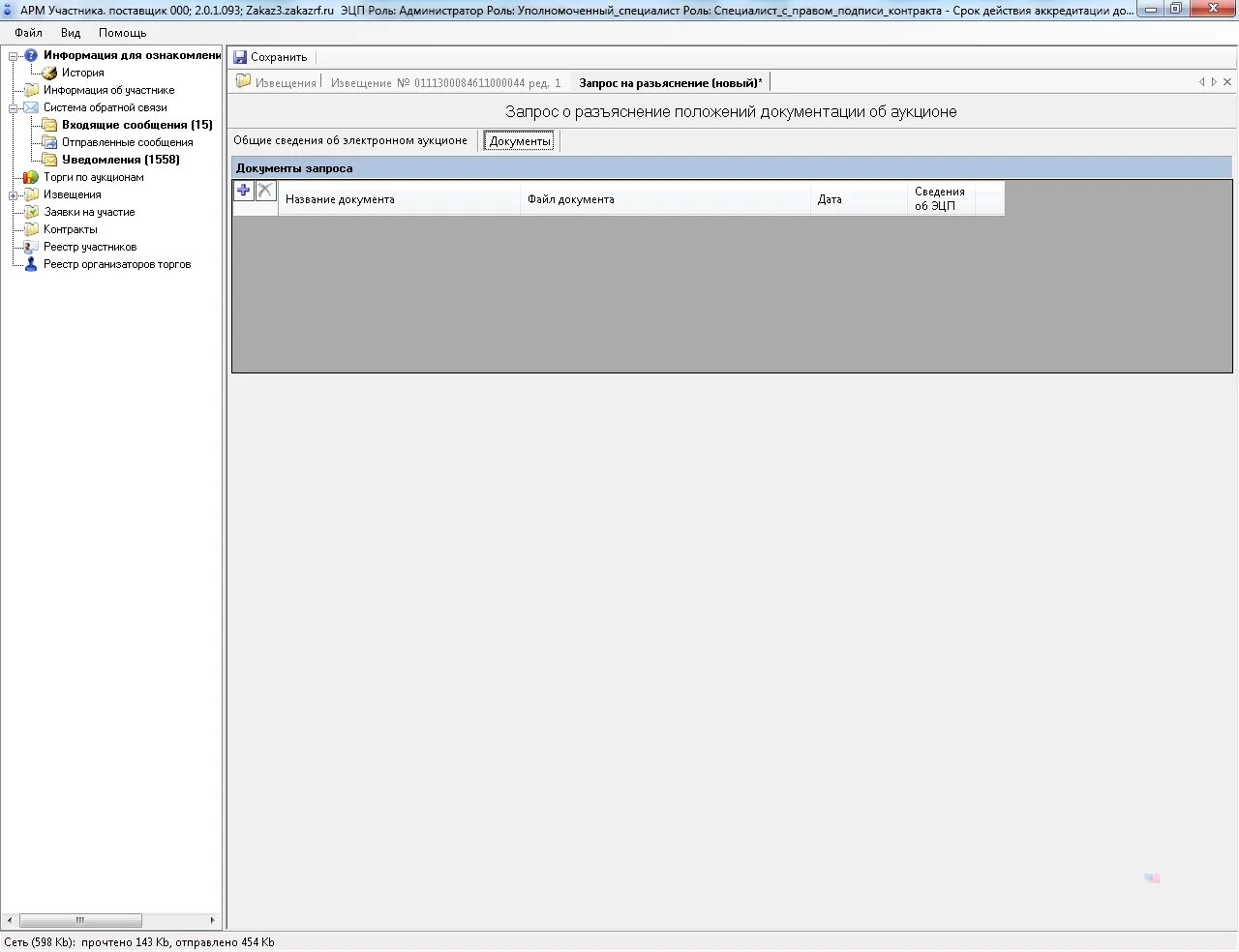Minimize the АРМ Участника window

pyautogui.click(x=1151, y=9)
